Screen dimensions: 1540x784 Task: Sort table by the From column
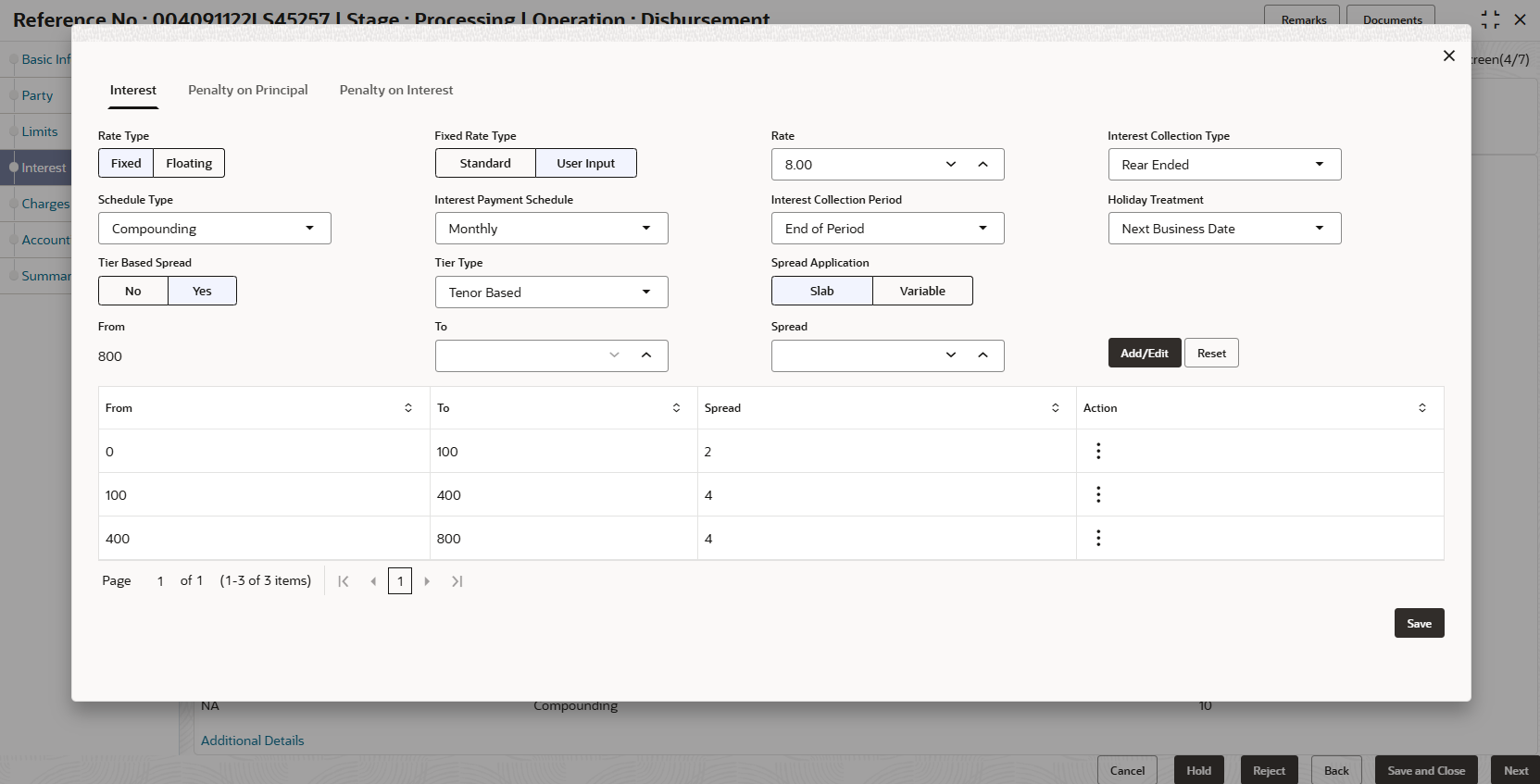coord(408,408)
